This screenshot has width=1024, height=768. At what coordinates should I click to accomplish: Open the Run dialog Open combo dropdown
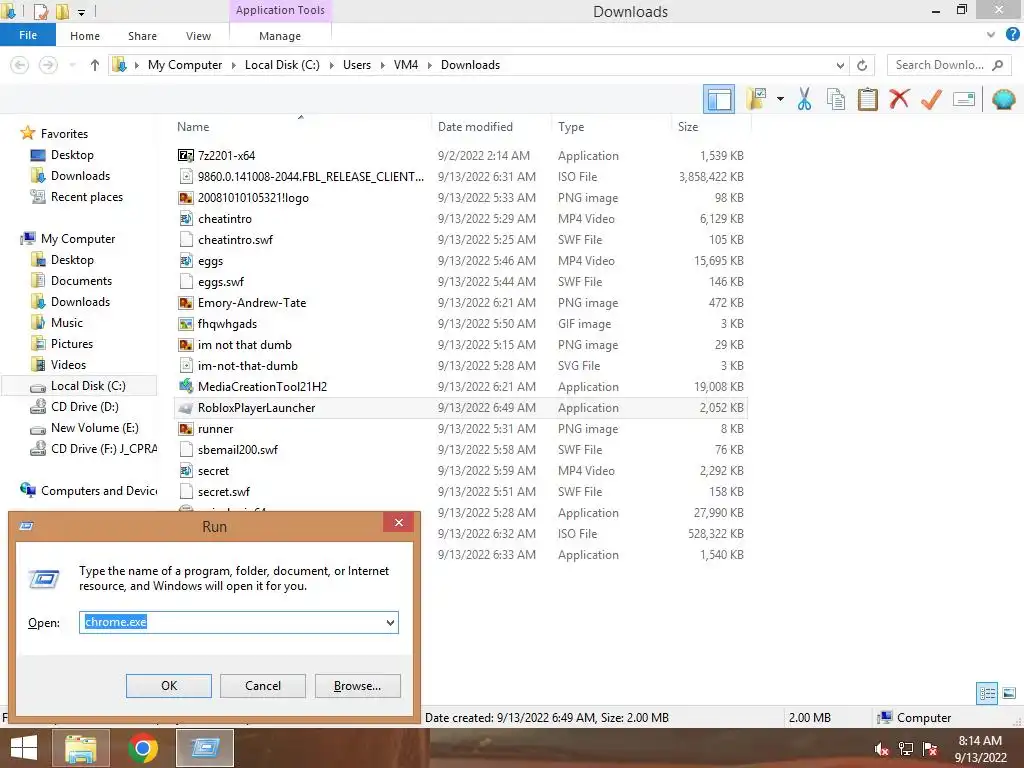click(x=390, y=622)
